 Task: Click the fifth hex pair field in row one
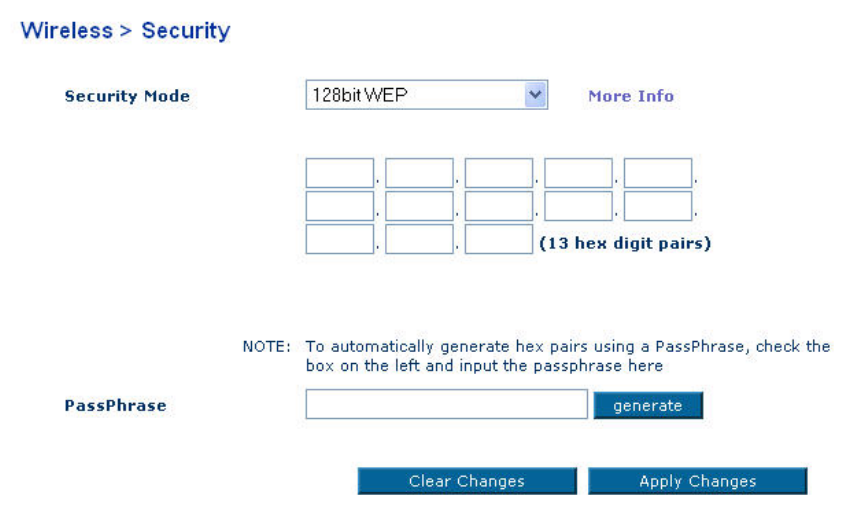(x=657, y=173)
